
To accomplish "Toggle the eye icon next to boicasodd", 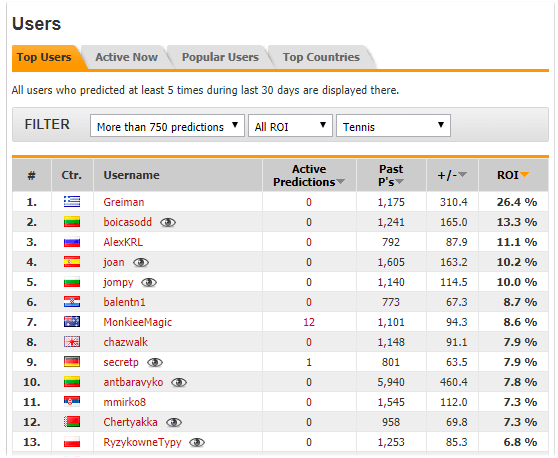I will pyautogui.click(x=168, y=222).
